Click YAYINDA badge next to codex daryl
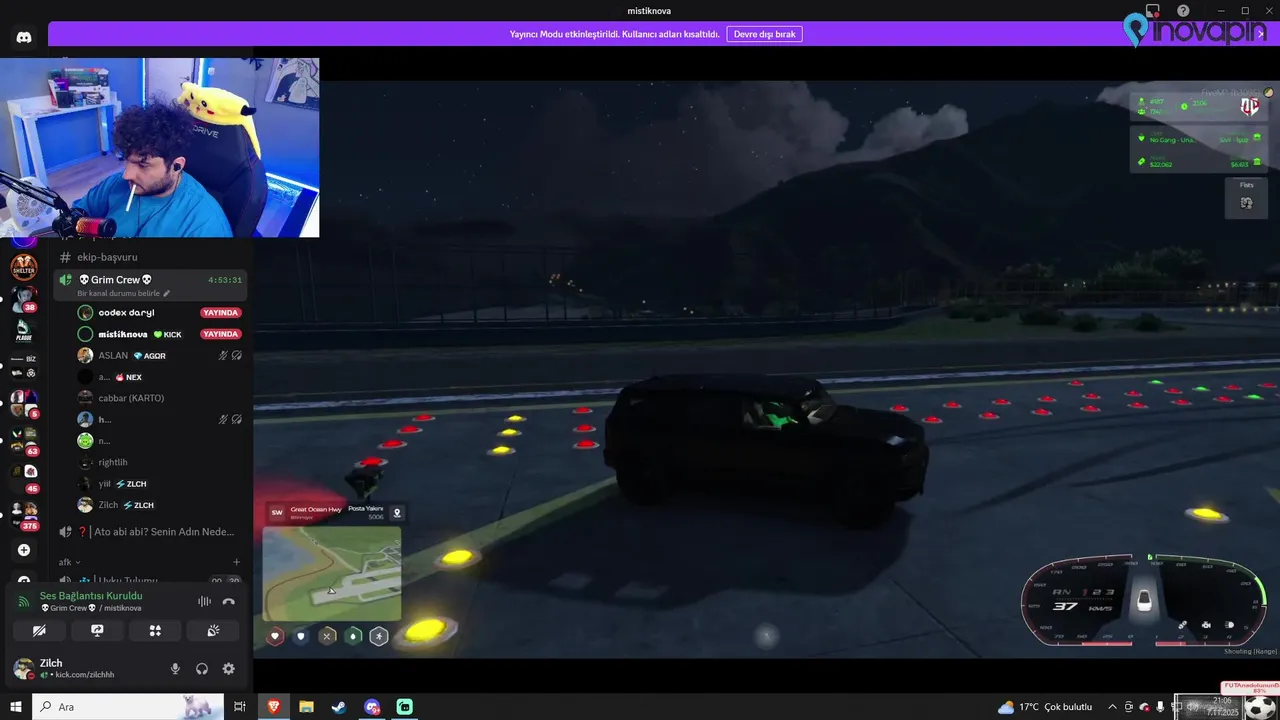This screenshot has width=1280, height=720. (x=220, y=313)
